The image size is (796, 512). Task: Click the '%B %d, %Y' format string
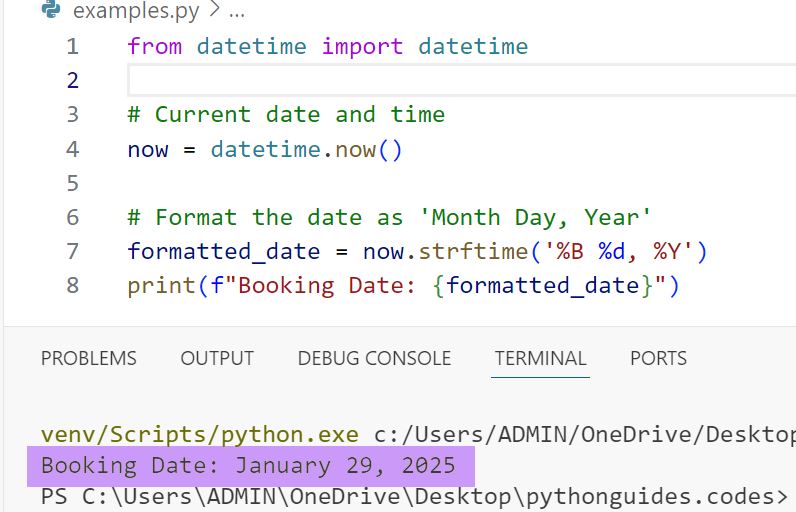coord(617,251)
